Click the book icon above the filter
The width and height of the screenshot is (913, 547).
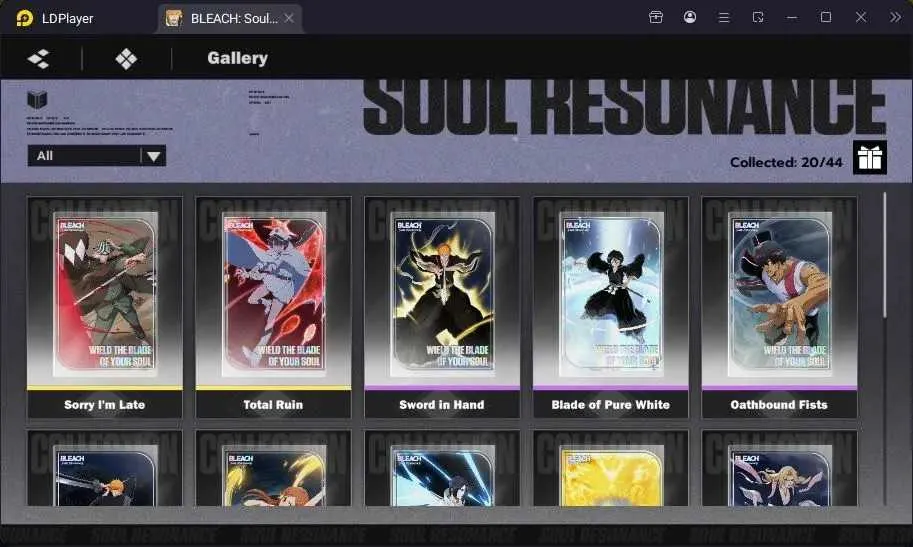37,100
